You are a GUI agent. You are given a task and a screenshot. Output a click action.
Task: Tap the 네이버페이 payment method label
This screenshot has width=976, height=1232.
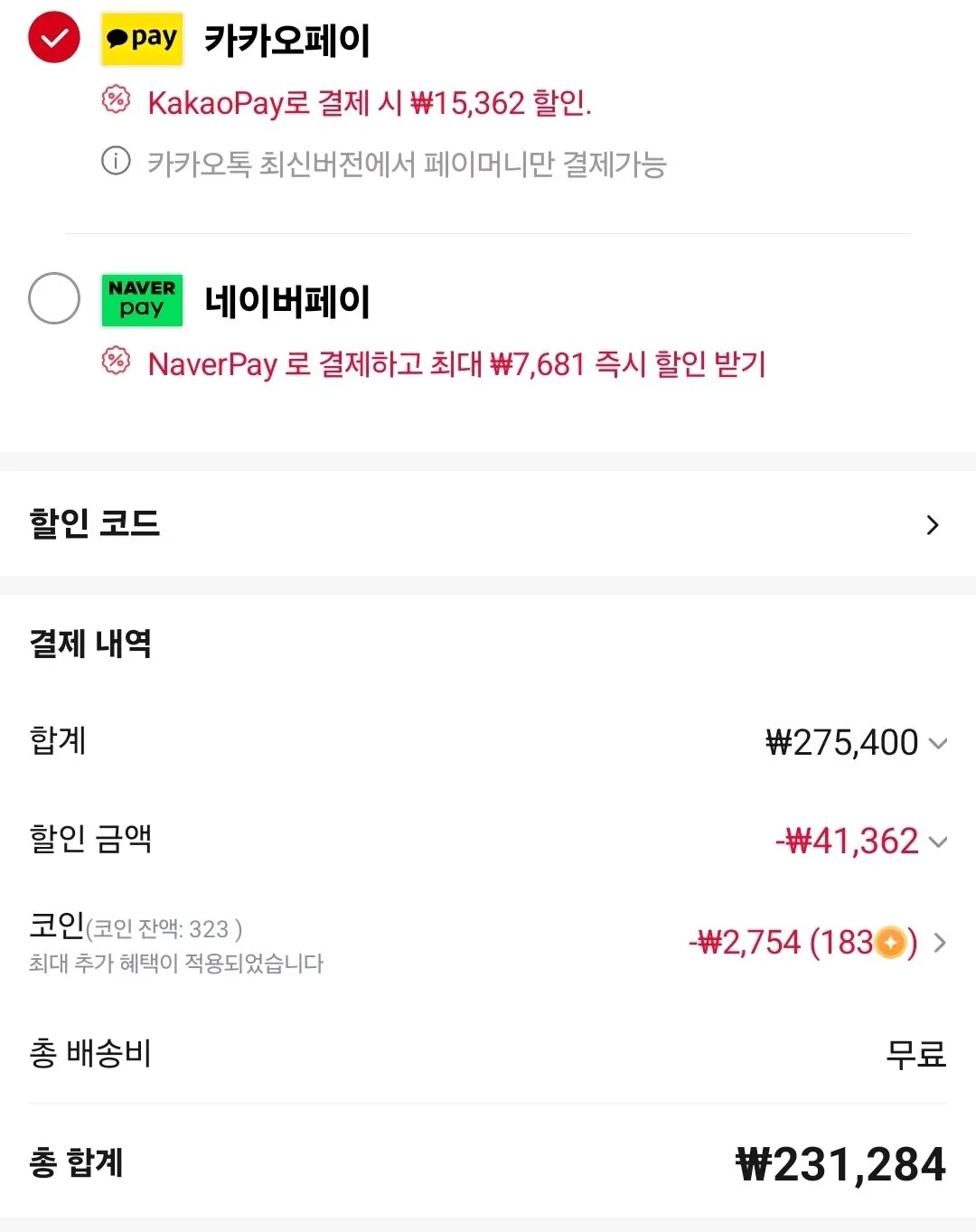(x=287, y=301)
